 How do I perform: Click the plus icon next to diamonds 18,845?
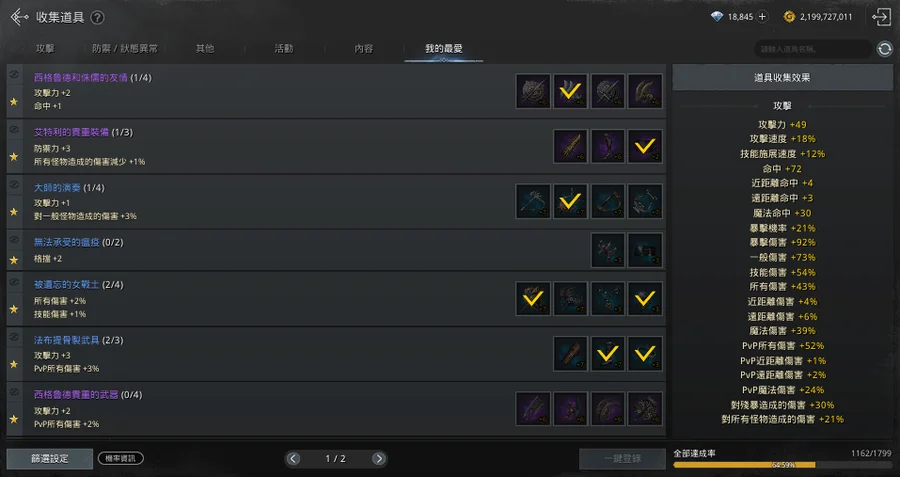[762, 17]
